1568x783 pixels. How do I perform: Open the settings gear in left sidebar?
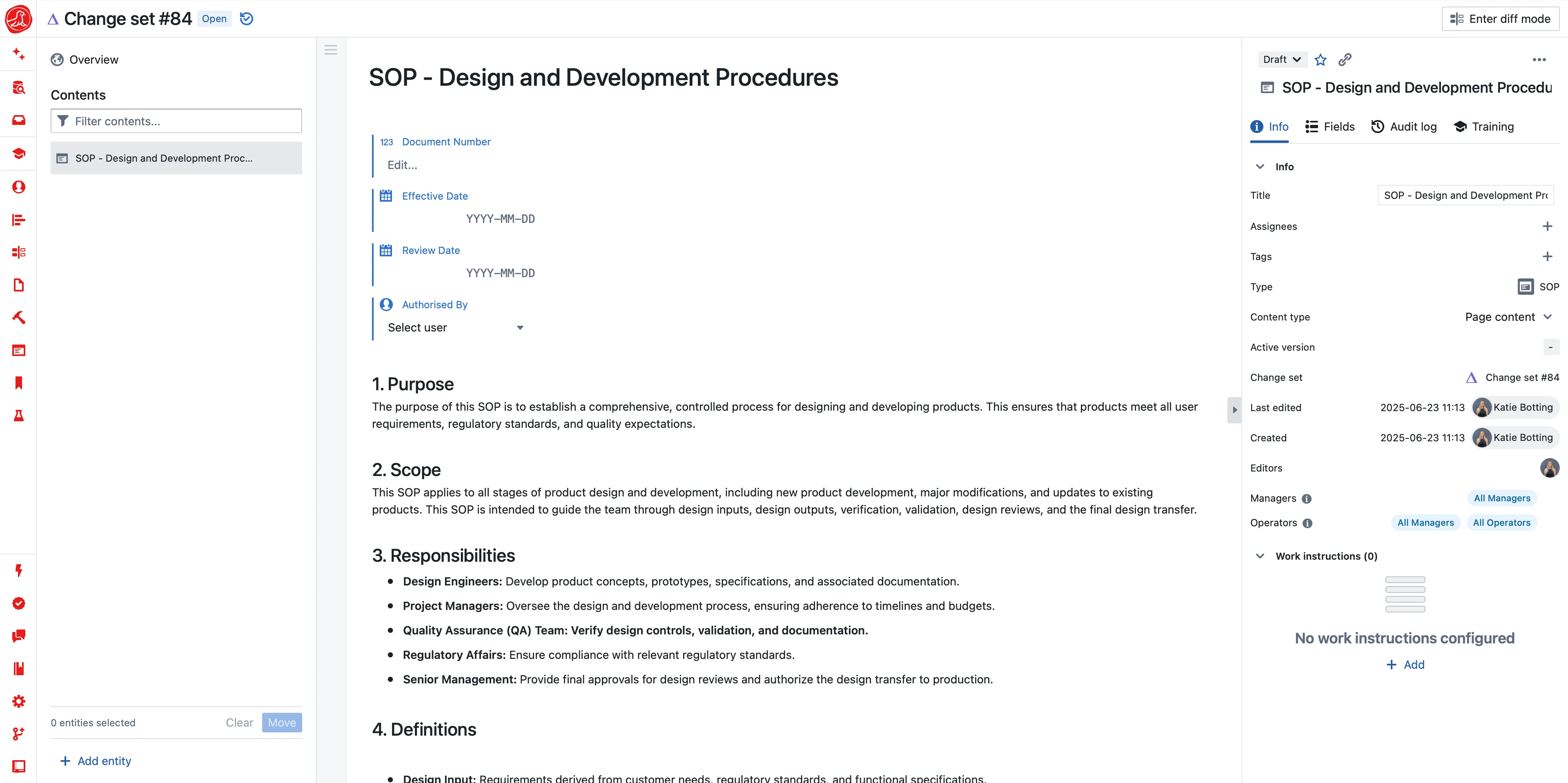click(19, 701)
